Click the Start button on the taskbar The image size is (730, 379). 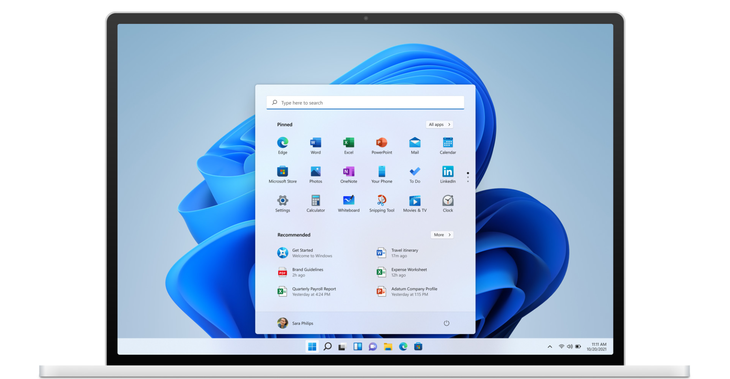[x=312, y=346]
